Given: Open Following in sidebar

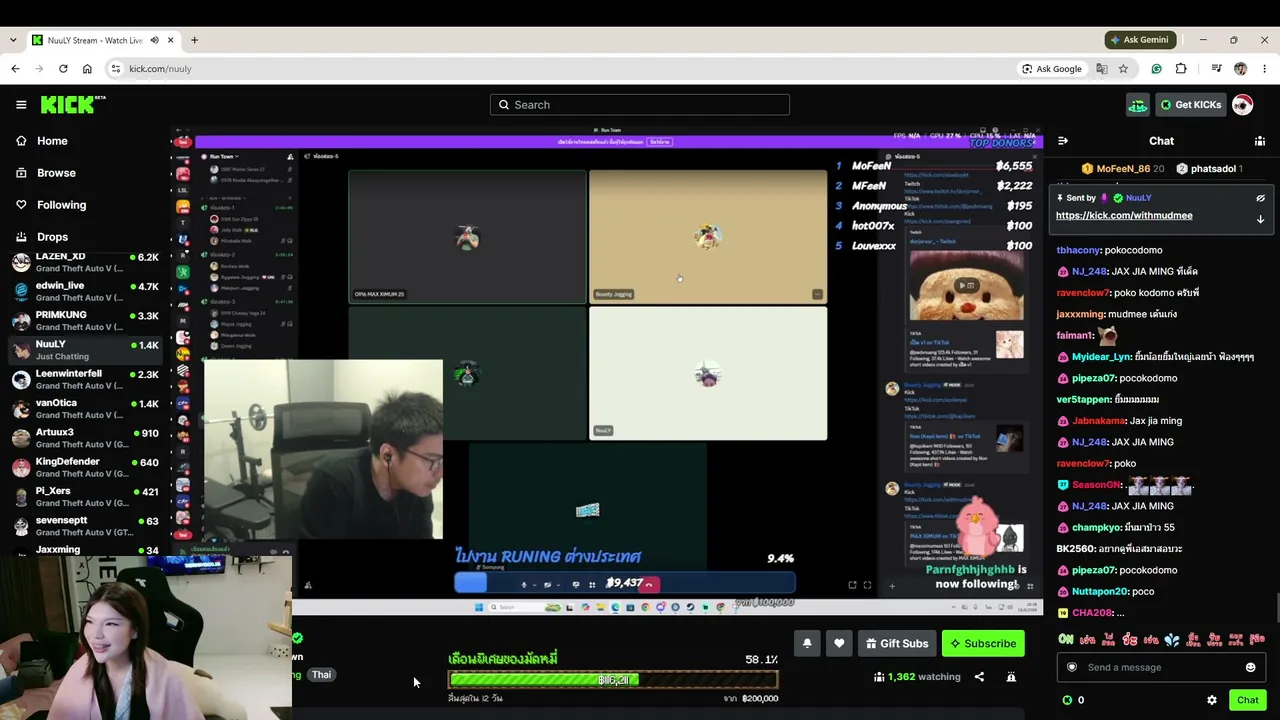Looking at the screenshot, I should [61, 205].
